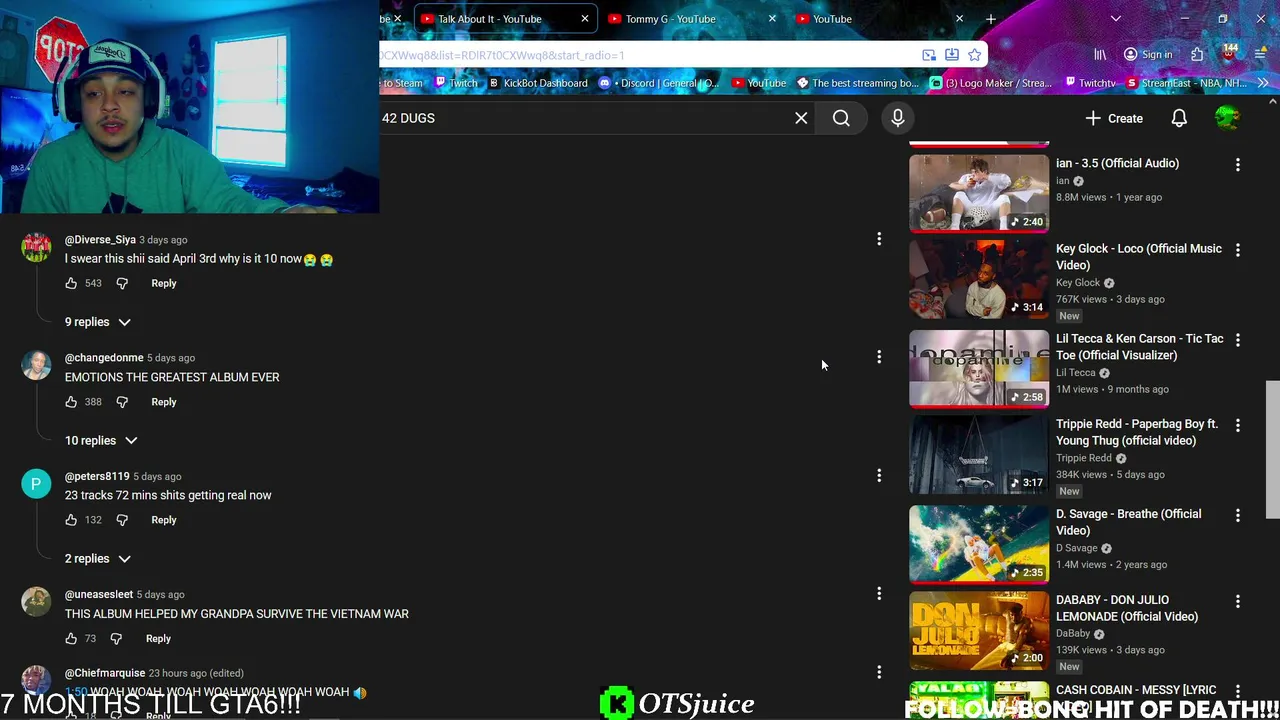Open Lil Tecca channel link
The image size is (1280, 720).
click(x=1076, y=372)
